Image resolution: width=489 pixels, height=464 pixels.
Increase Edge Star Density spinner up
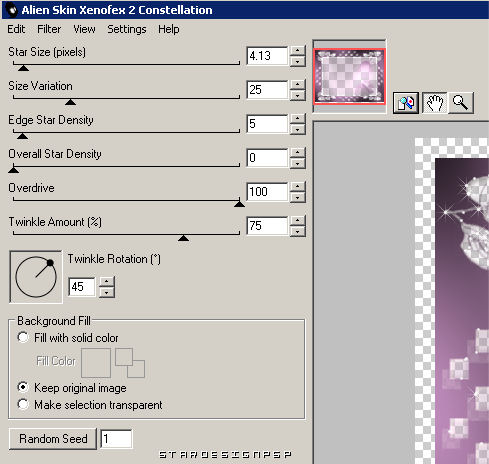click(x=297, y=119)
